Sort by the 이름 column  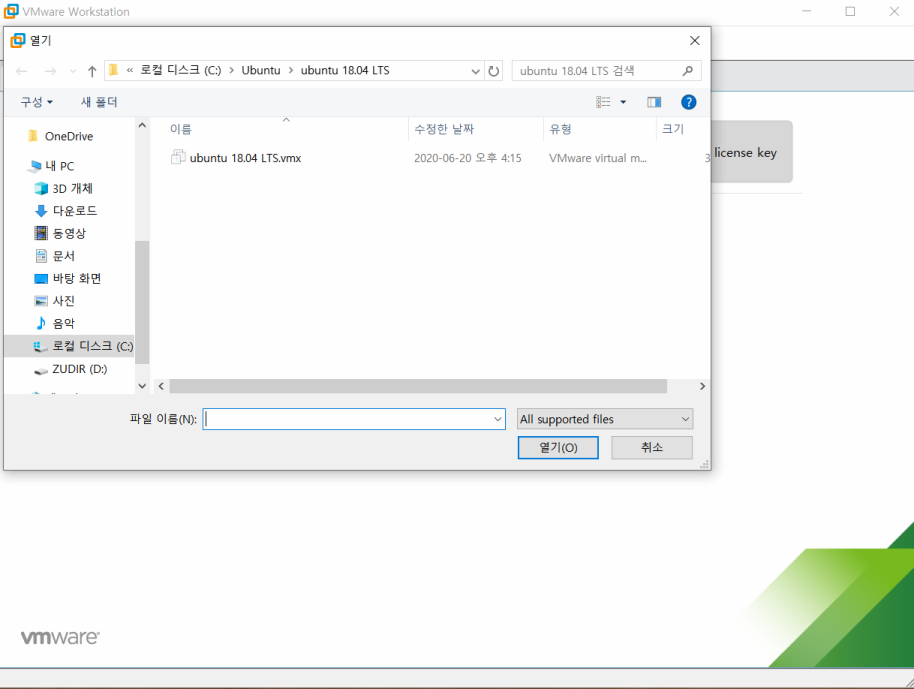(x=181, y=129)
